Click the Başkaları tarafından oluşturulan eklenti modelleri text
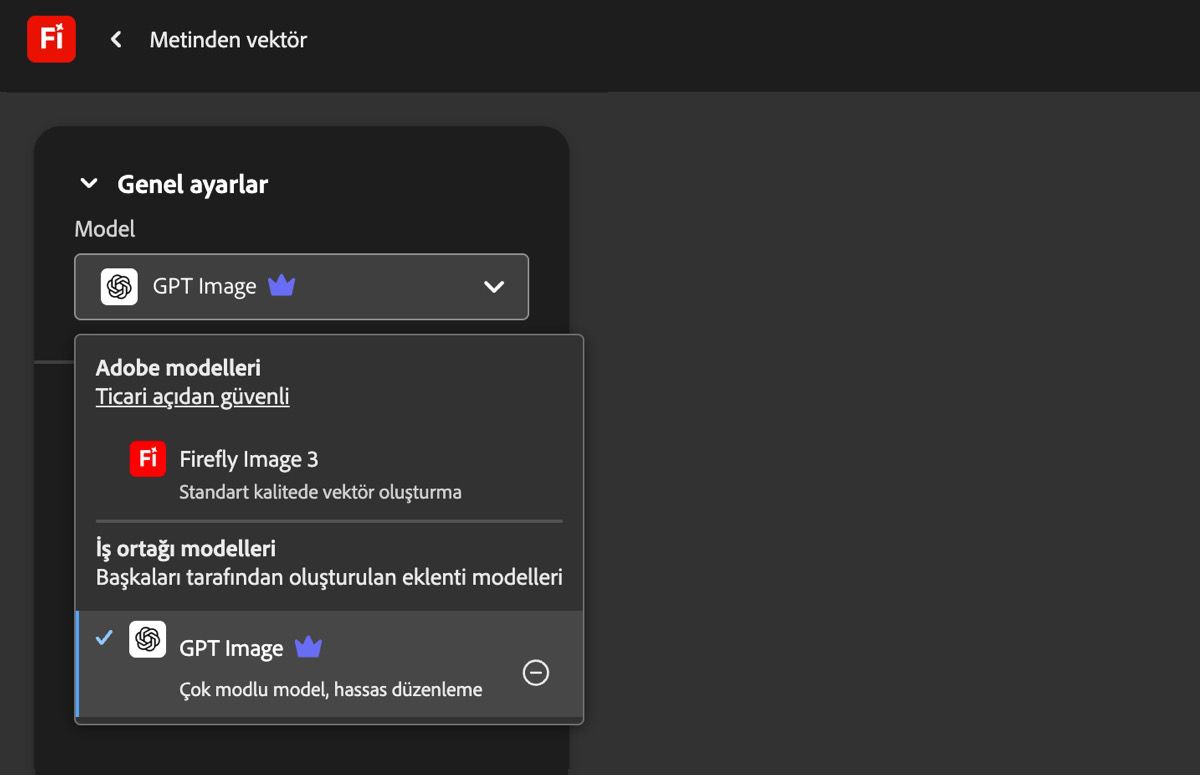Image resolution: width=1200 pixels, height=775 pixels. click(x=329, y=578)
